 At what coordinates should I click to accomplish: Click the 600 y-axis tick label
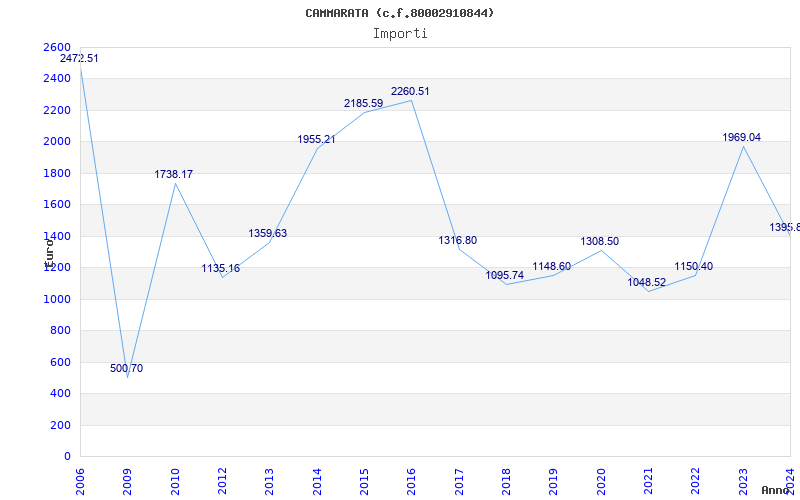click(x=60, y=362)
